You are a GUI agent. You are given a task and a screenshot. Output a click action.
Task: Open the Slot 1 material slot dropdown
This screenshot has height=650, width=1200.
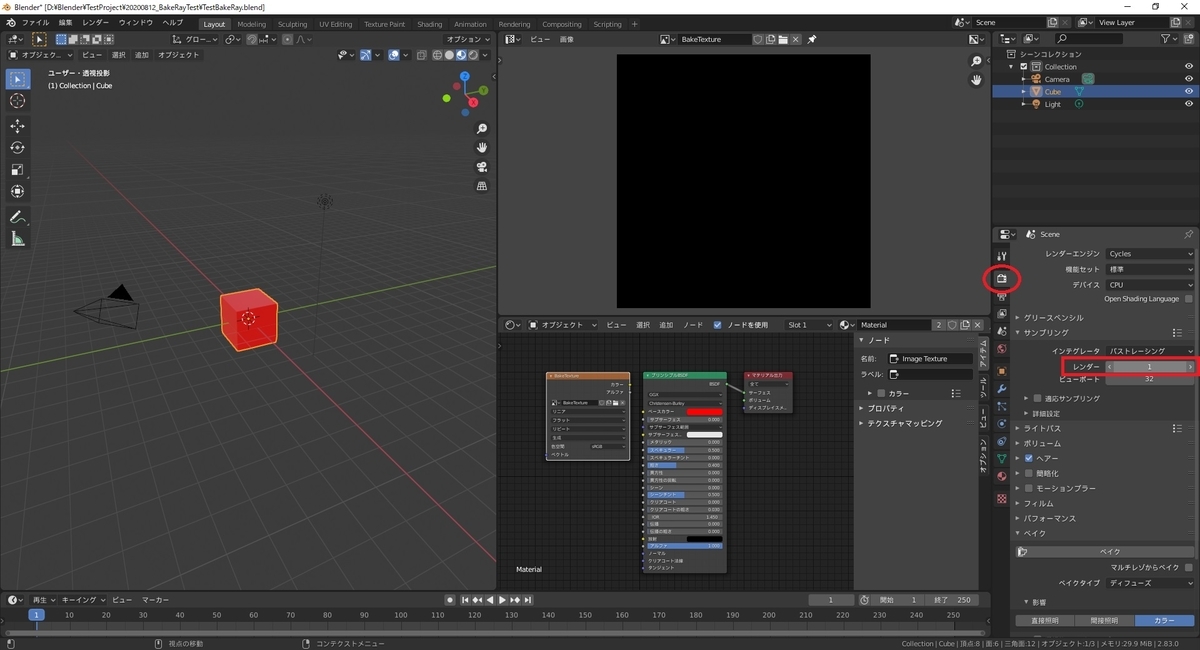coord(809,325)
